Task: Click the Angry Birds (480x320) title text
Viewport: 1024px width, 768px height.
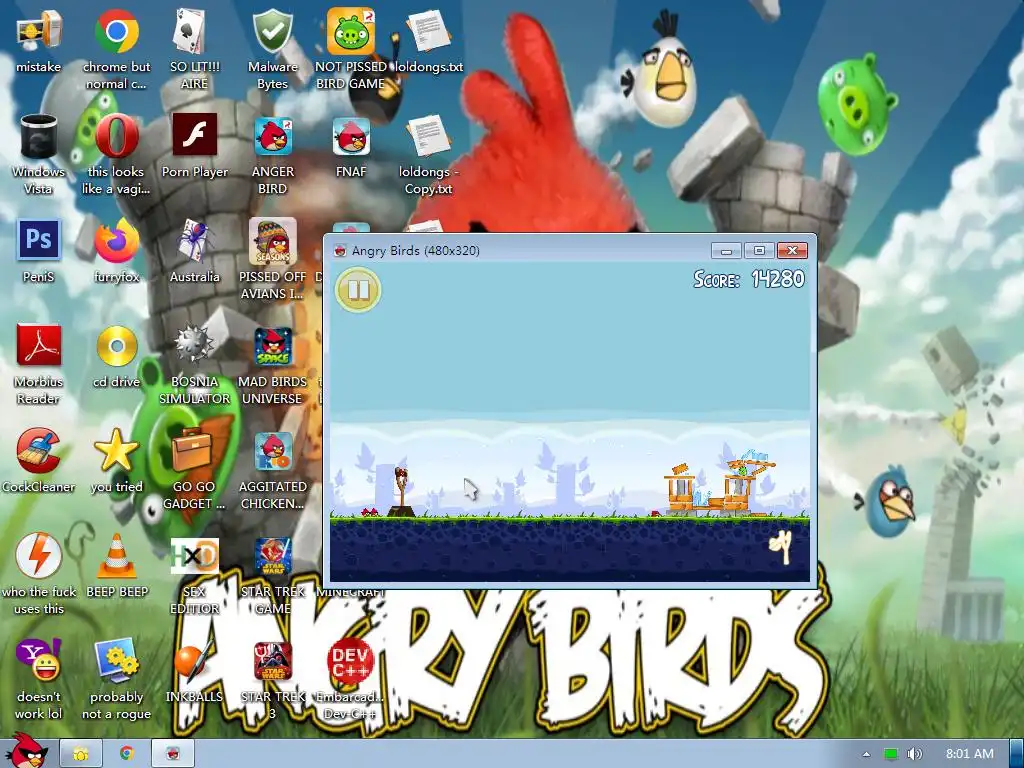Action: tap(415, 251)
